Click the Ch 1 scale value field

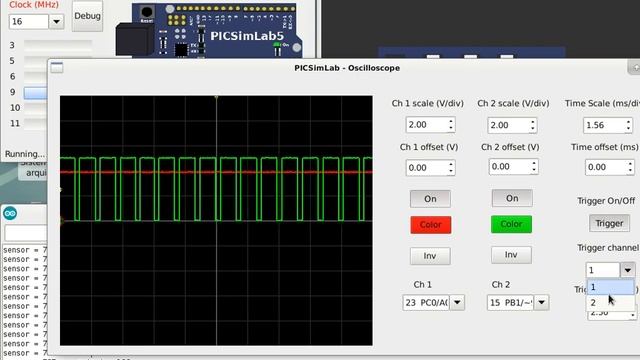427,124
